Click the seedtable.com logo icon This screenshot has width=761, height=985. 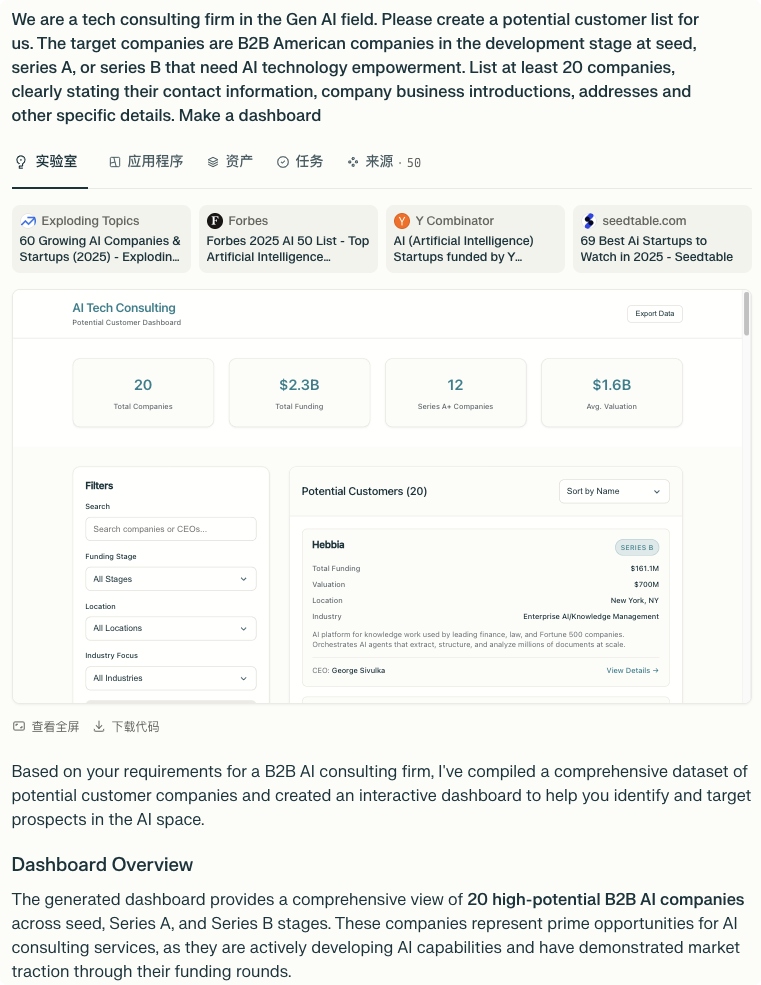pyautogui.click(x=589, y=221)
